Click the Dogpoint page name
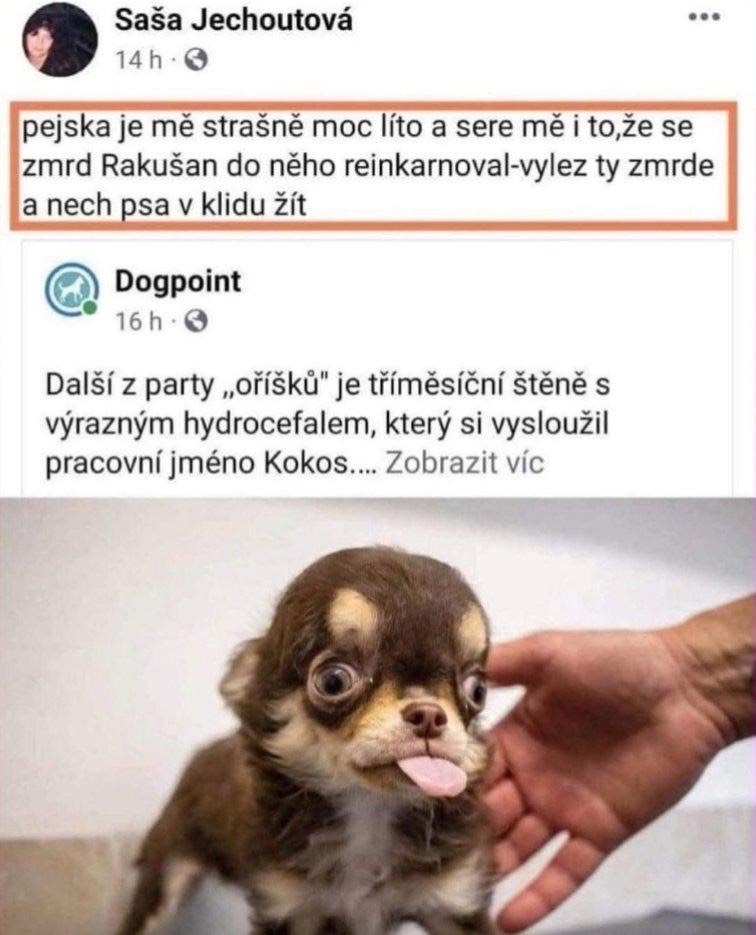Viewport: 756px width, 935px height. [178, 281]
